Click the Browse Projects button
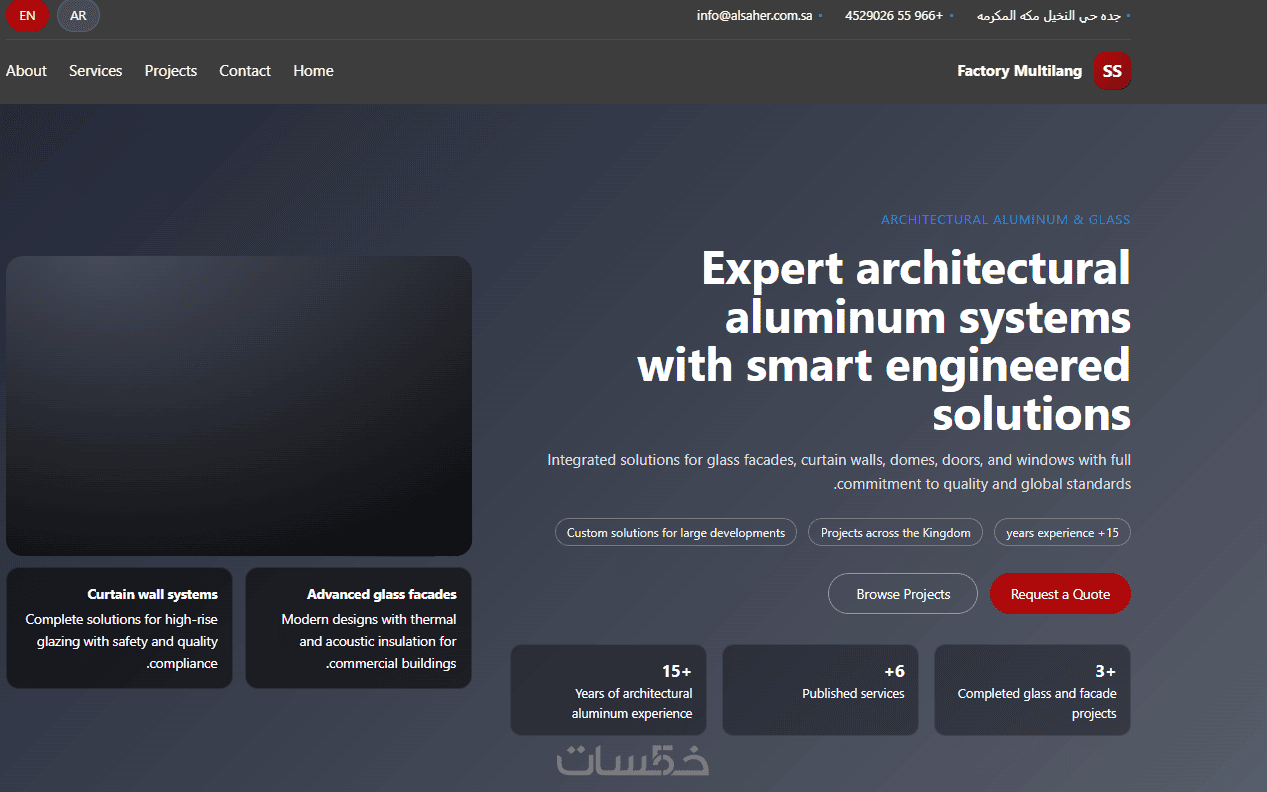Viewport: 1267px width, 792px height. (x=903, y=594)
